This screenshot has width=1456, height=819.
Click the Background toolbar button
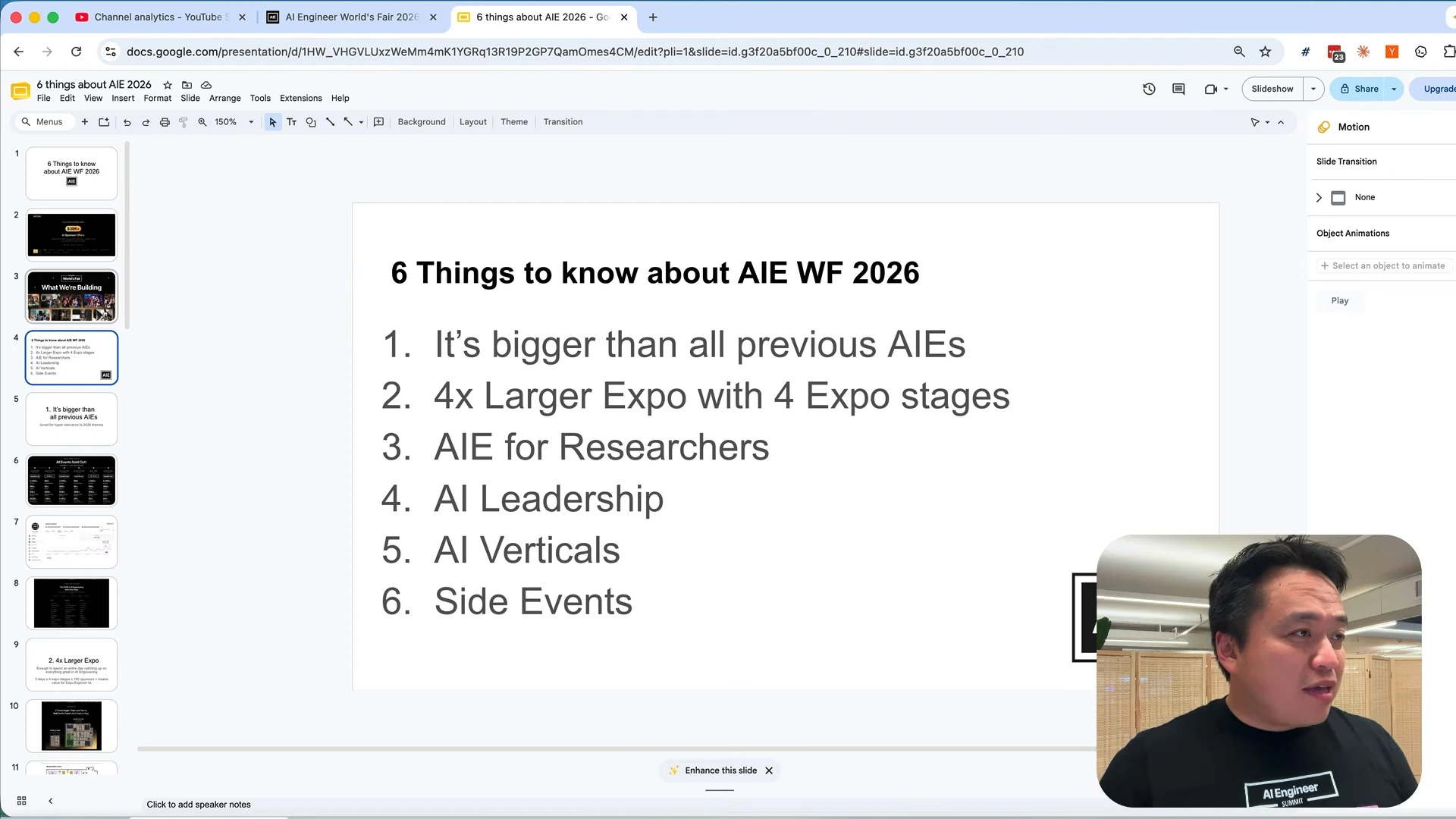point(422,122)
